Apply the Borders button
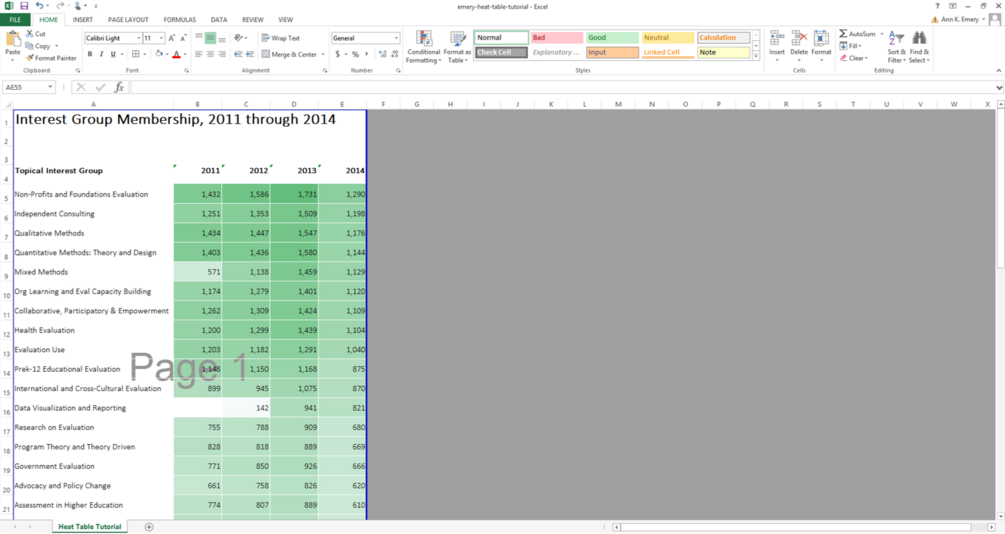This screenshot has width=1005, height=534. [x=135, y=54]
